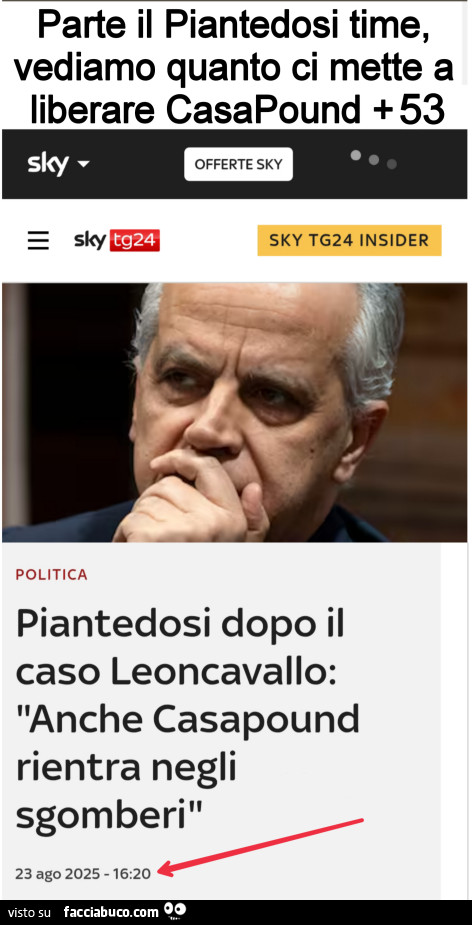472x925 pixels.
Task: Select the POLITICA category label
Action: click(x=52, y=575)
